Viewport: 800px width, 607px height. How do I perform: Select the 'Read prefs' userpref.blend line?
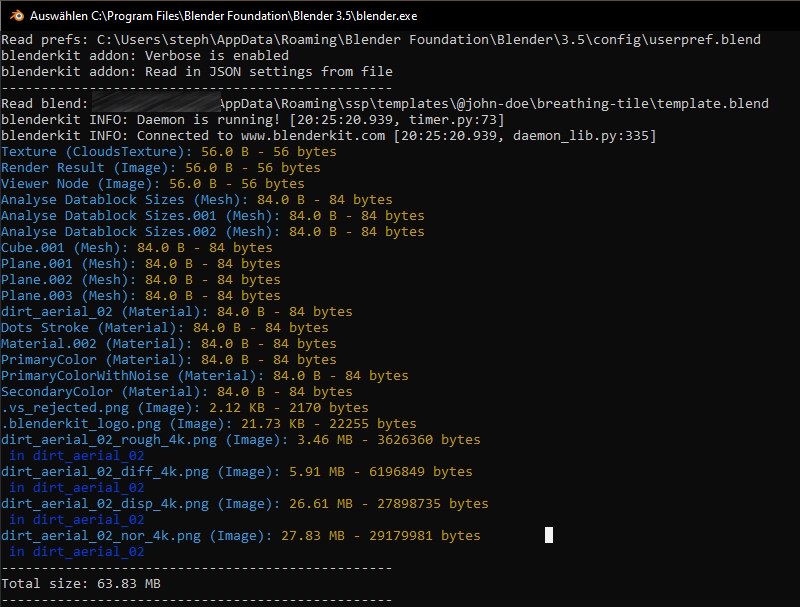point(381,40)
